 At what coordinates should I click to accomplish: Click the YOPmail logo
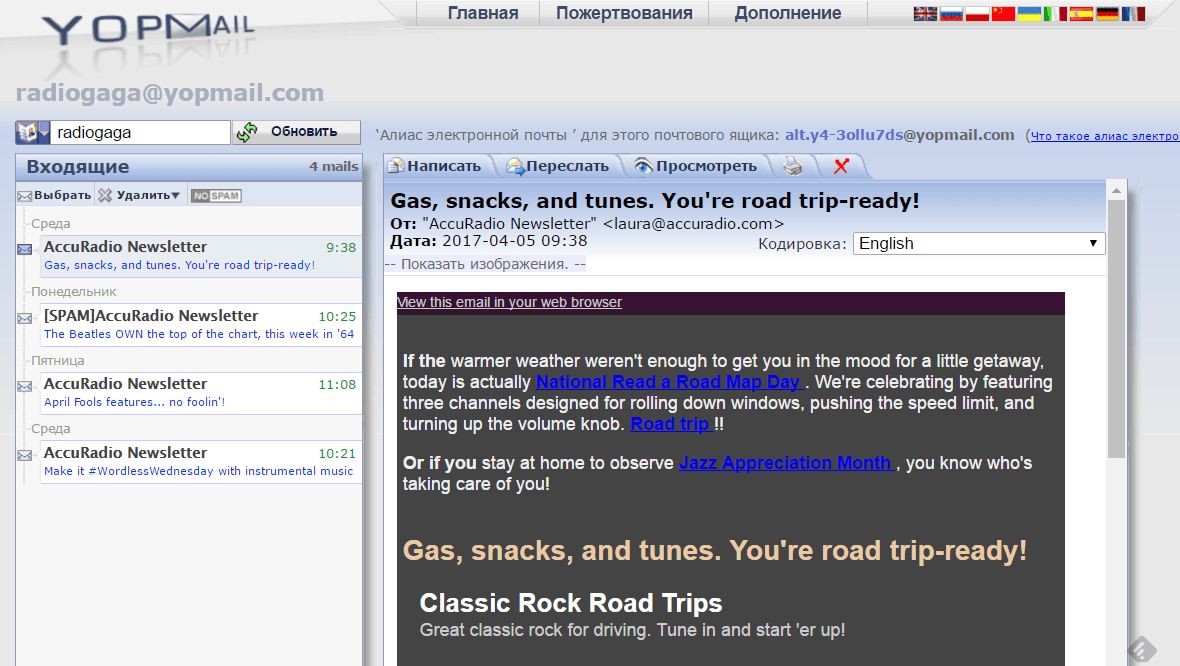(148, 29)
